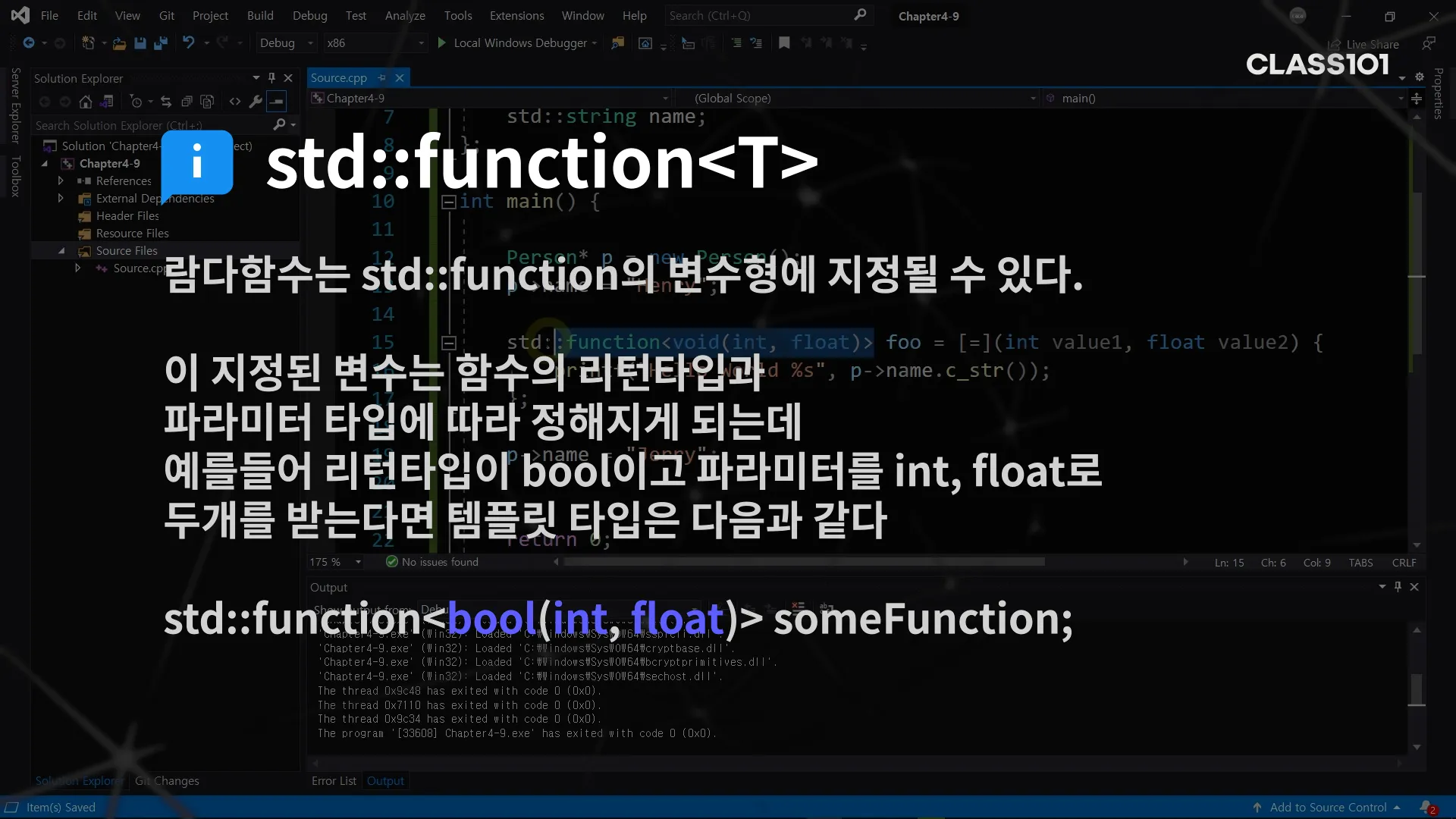Open Solution Explorer Properties wrench icon
The width and height of the screenshot is (1456, 819).
coord(256,102)
